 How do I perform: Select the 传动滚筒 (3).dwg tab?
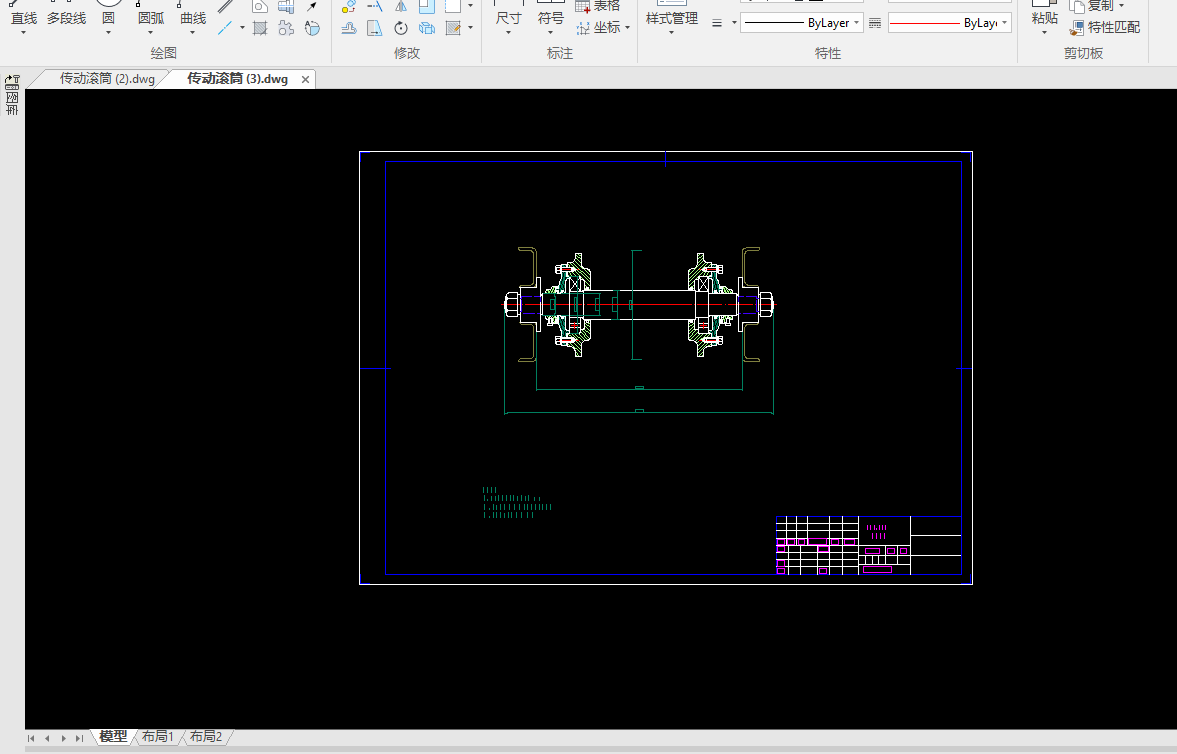(x=237, y=79)
